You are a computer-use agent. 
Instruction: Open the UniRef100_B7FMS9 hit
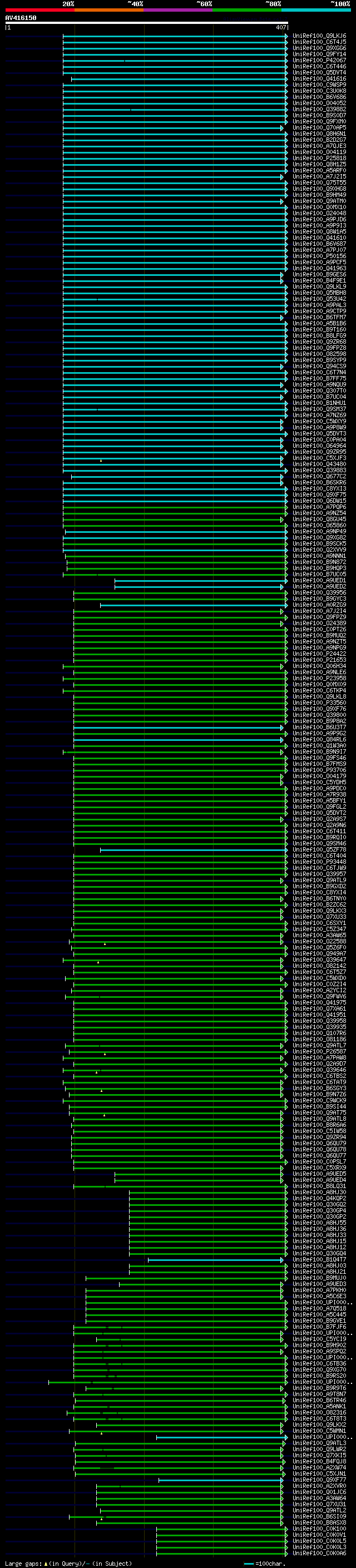tap(319, 764)
